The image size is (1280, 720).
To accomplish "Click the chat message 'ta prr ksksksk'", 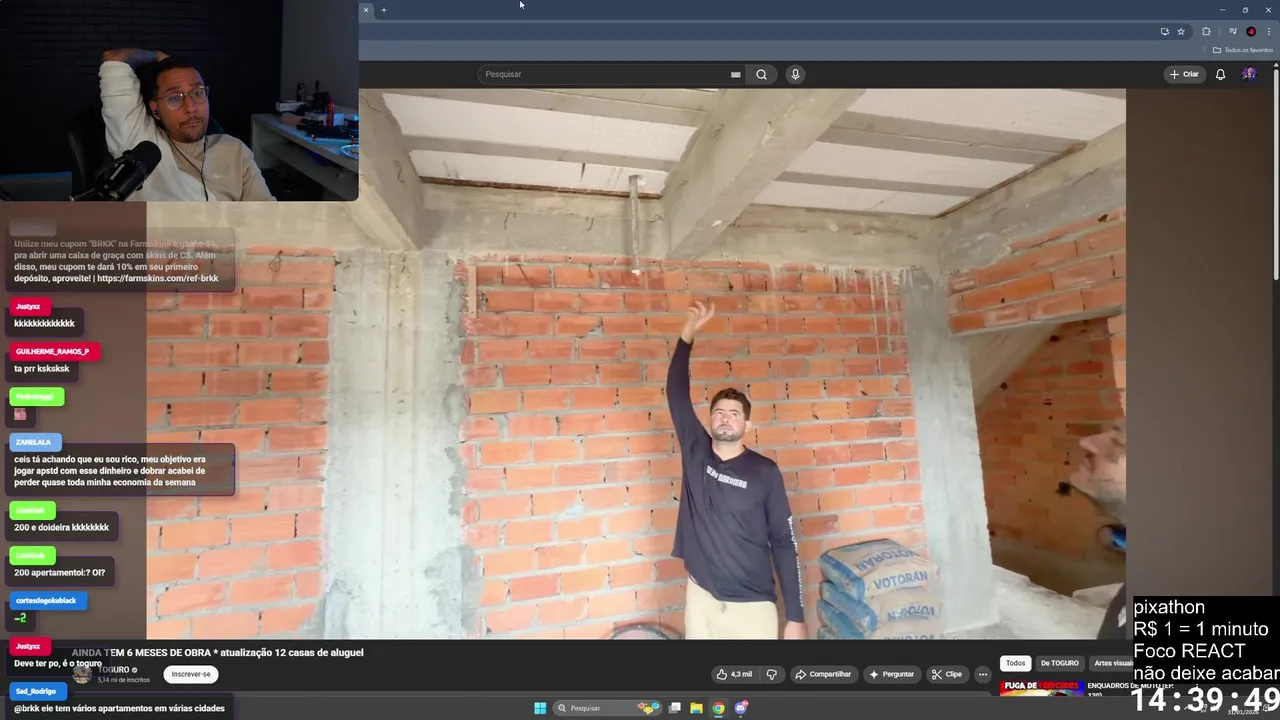I will [42, 369].
